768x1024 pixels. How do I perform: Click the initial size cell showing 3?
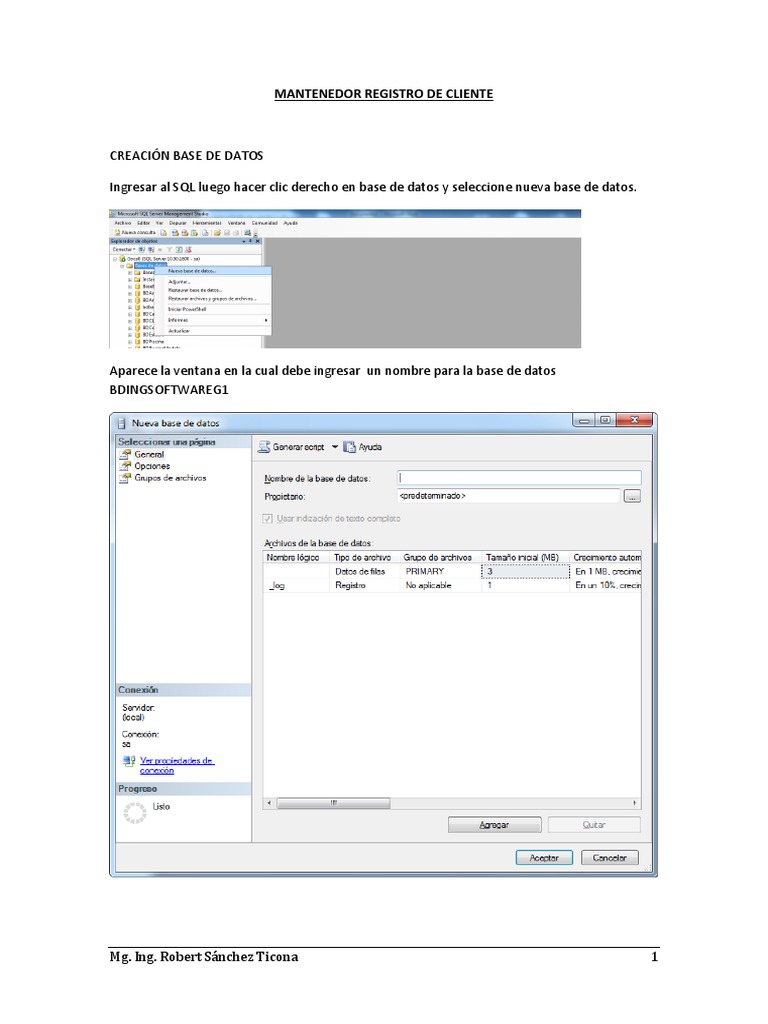(x=525, y=571)
